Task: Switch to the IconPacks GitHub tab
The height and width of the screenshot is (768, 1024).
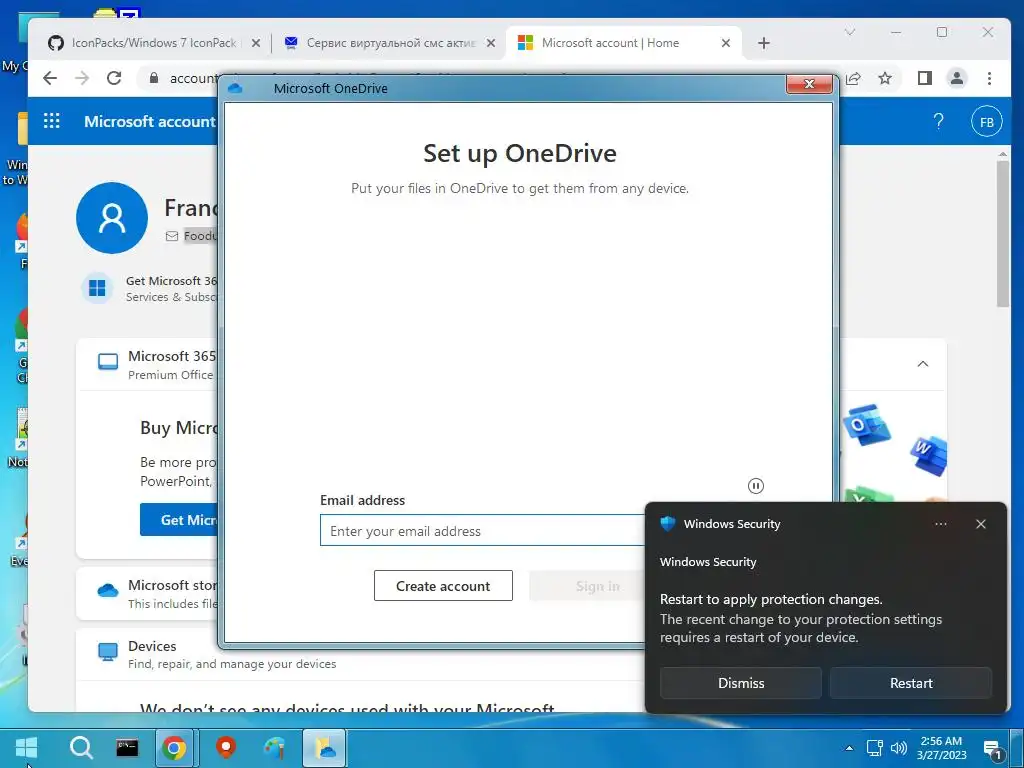Action: pos(153,43)
